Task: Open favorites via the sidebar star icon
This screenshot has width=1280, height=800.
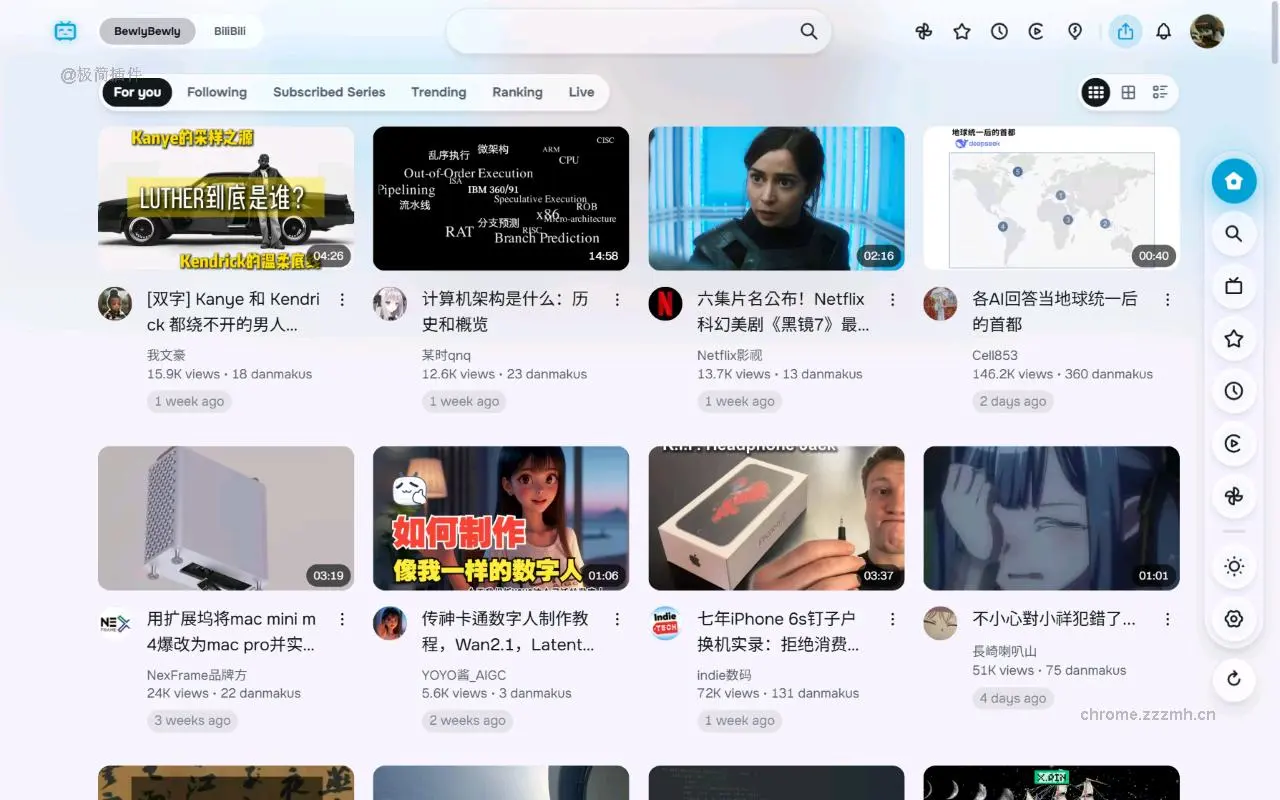Action: coord(1233,338)
